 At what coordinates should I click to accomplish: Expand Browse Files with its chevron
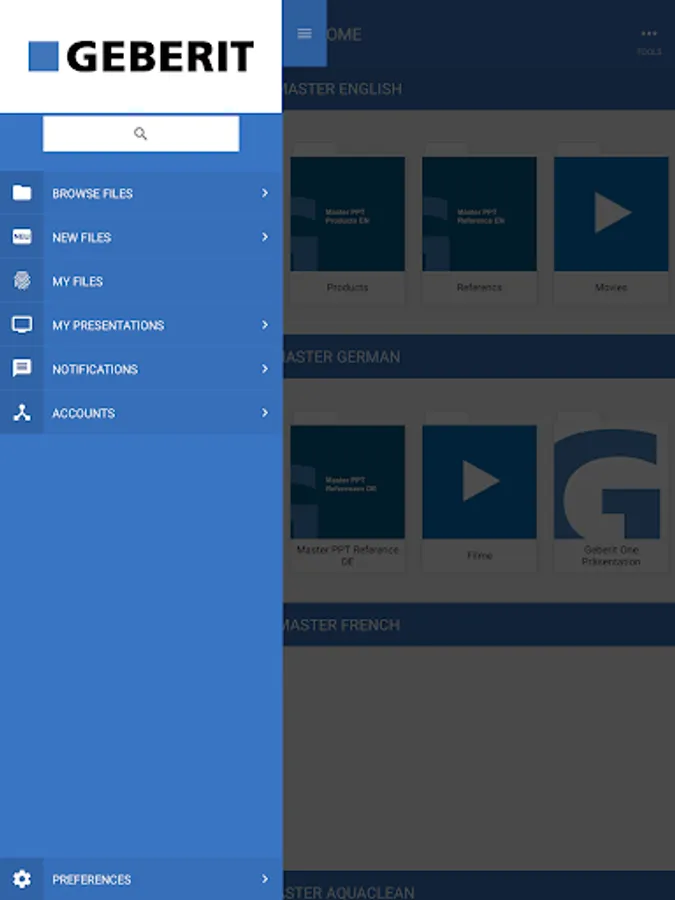(x=265, y=193)
